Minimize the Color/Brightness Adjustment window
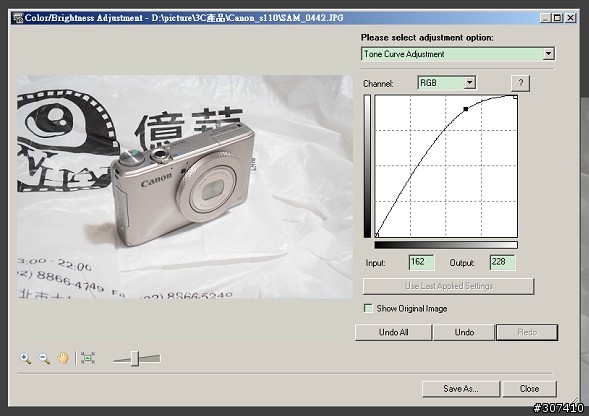 pos(545,18)
